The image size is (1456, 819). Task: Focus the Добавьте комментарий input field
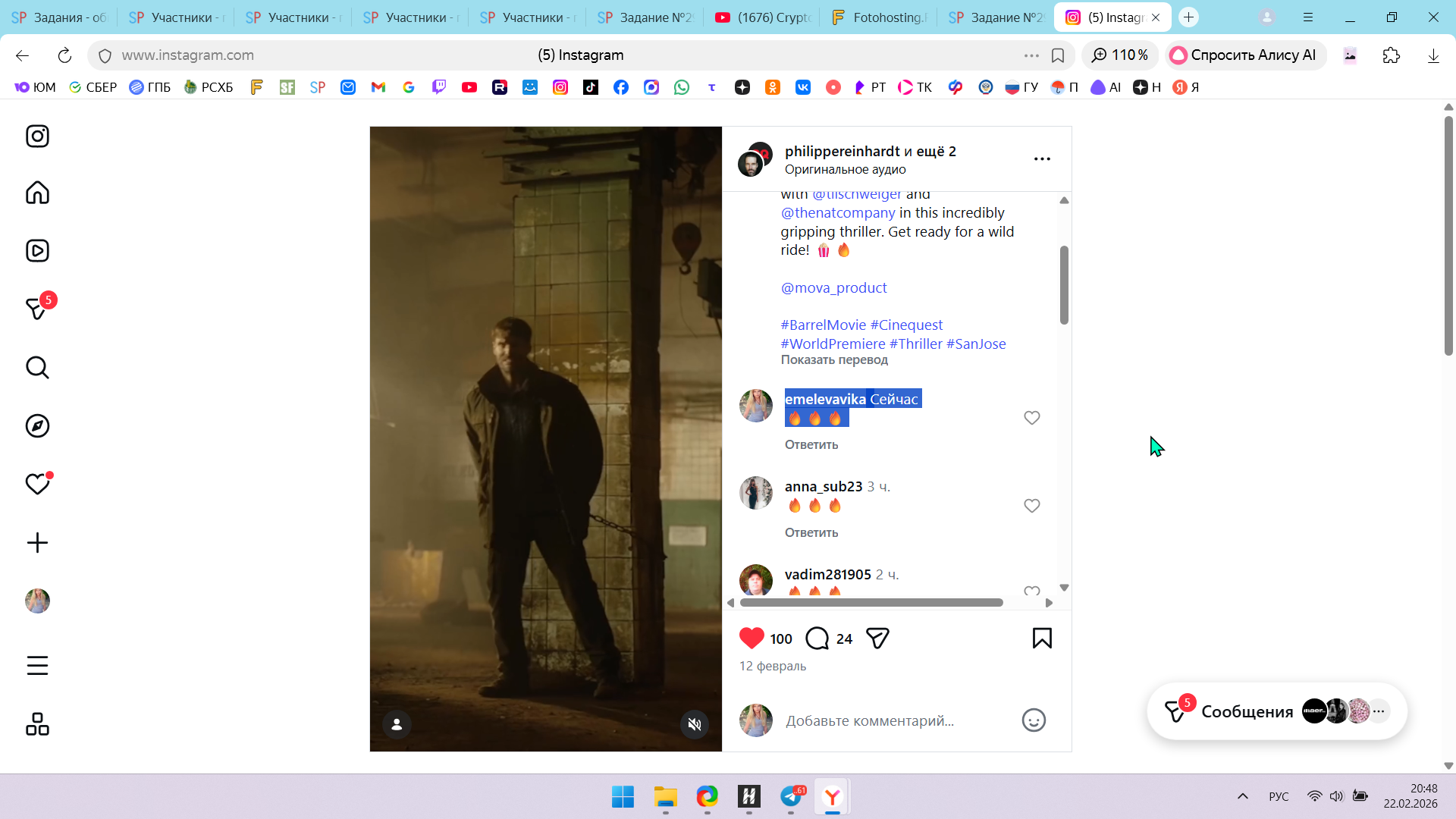(x=869, y=721)
